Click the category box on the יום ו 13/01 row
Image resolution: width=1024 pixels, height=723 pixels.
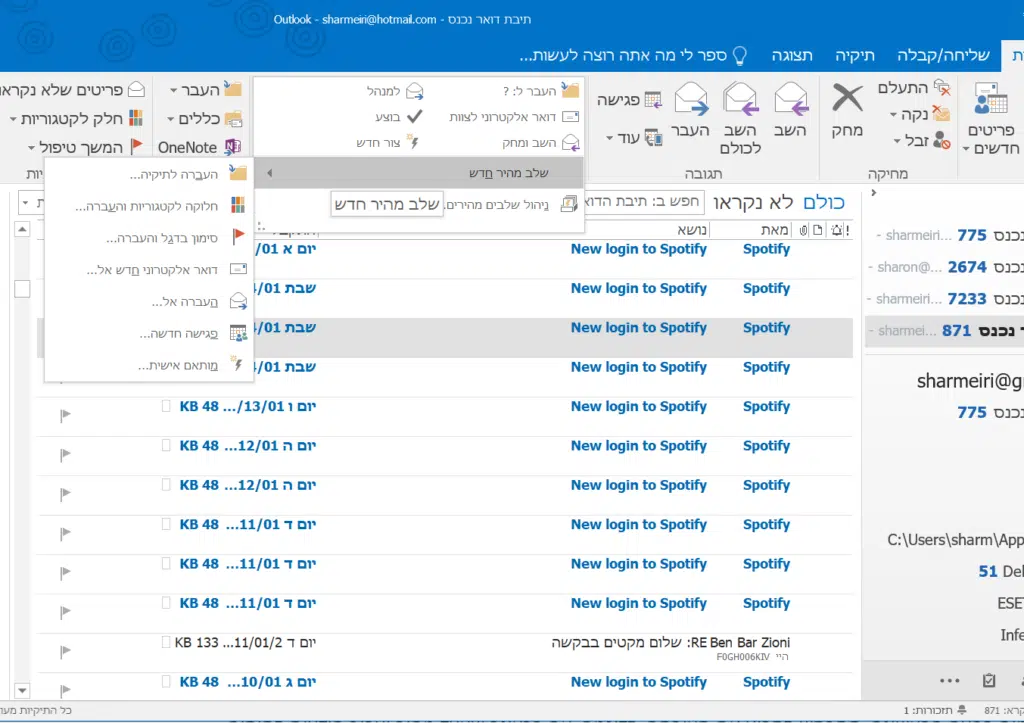click(166, 406)
